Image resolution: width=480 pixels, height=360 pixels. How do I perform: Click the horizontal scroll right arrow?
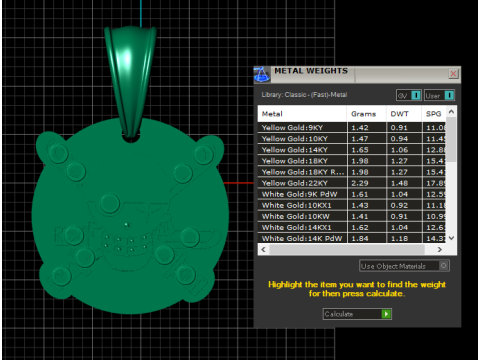[440, 249]
